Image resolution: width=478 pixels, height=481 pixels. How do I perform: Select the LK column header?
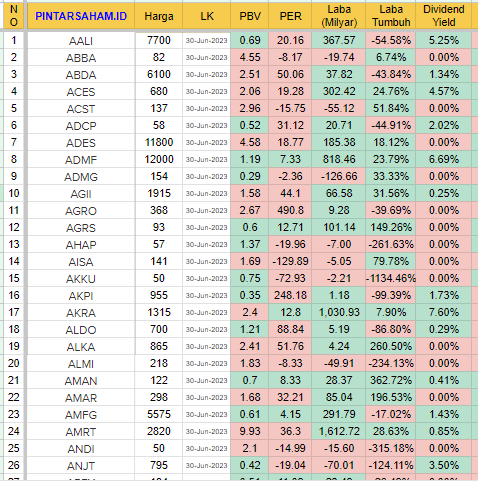click(207, 16)
